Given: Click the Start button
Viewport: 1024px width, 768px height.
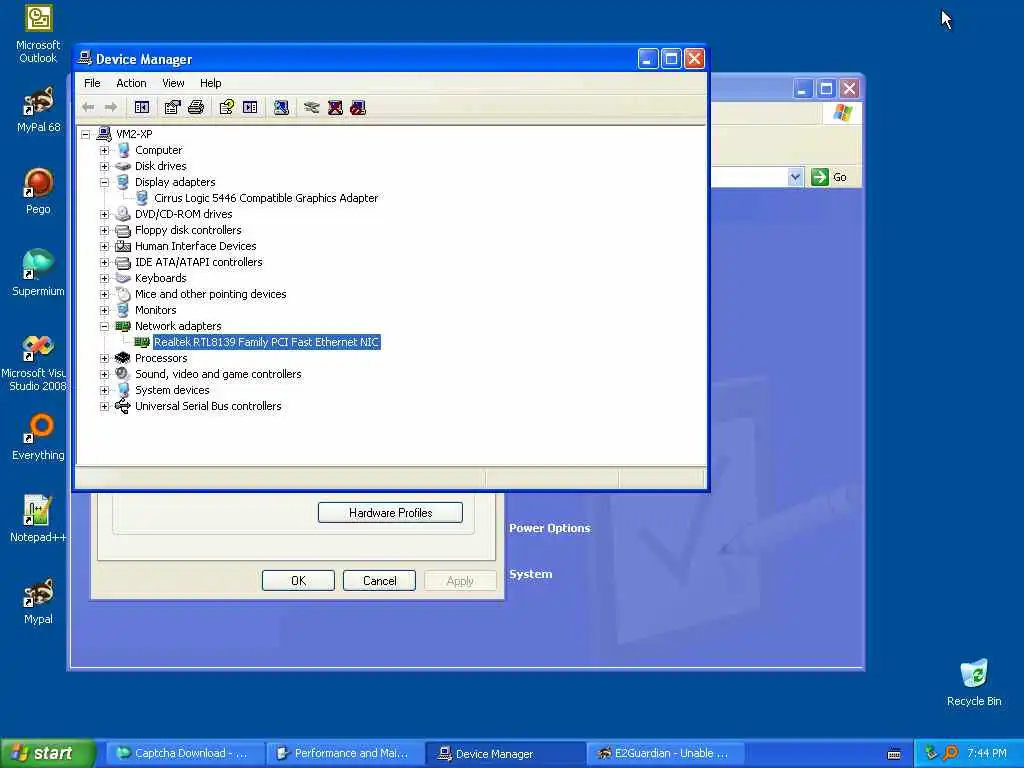Looking at the screenshot, I should (x=48, y=753).
